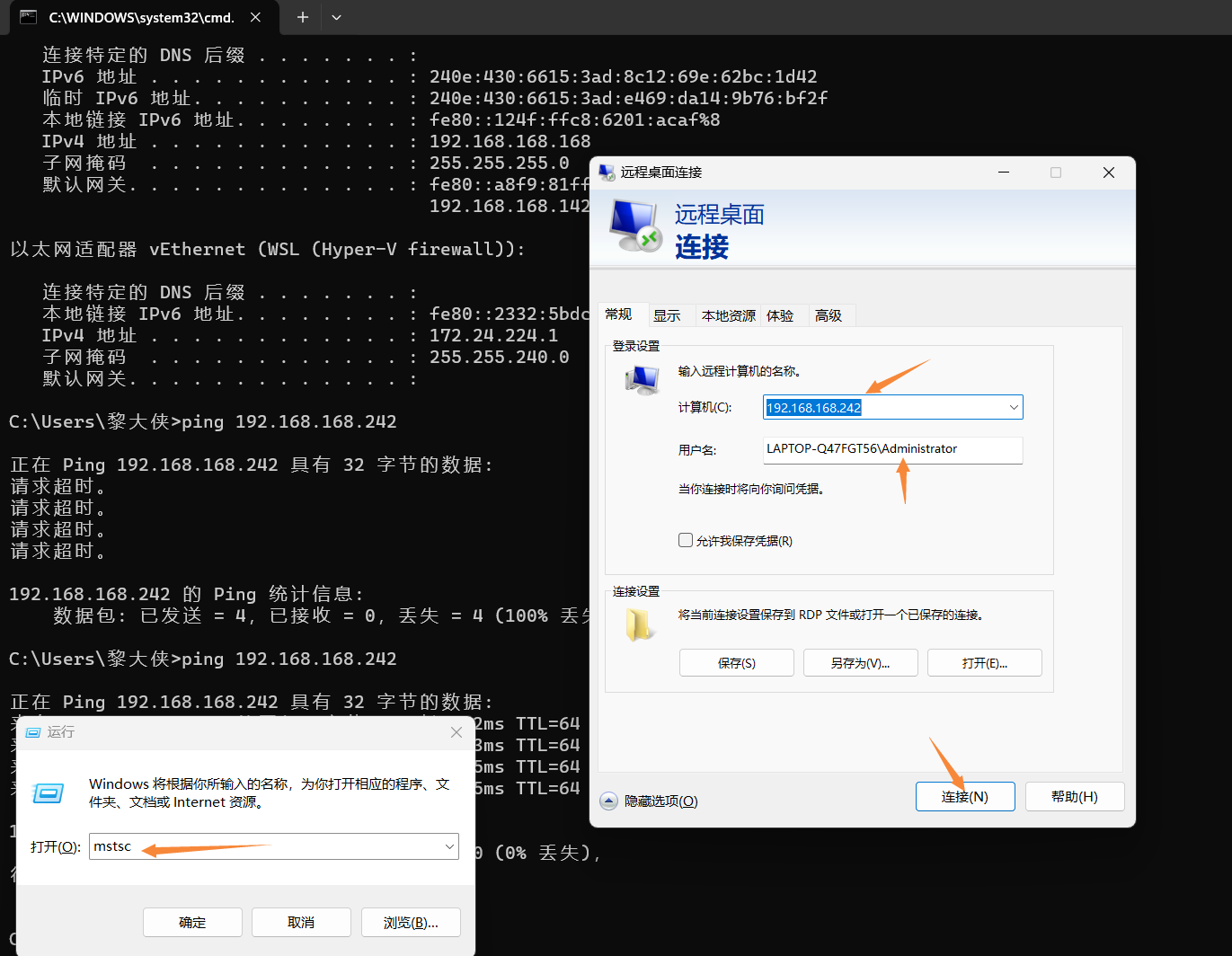The image size is (1232, 956).
Task: Switch to the 显示 tab
Action: coord(667,315)
